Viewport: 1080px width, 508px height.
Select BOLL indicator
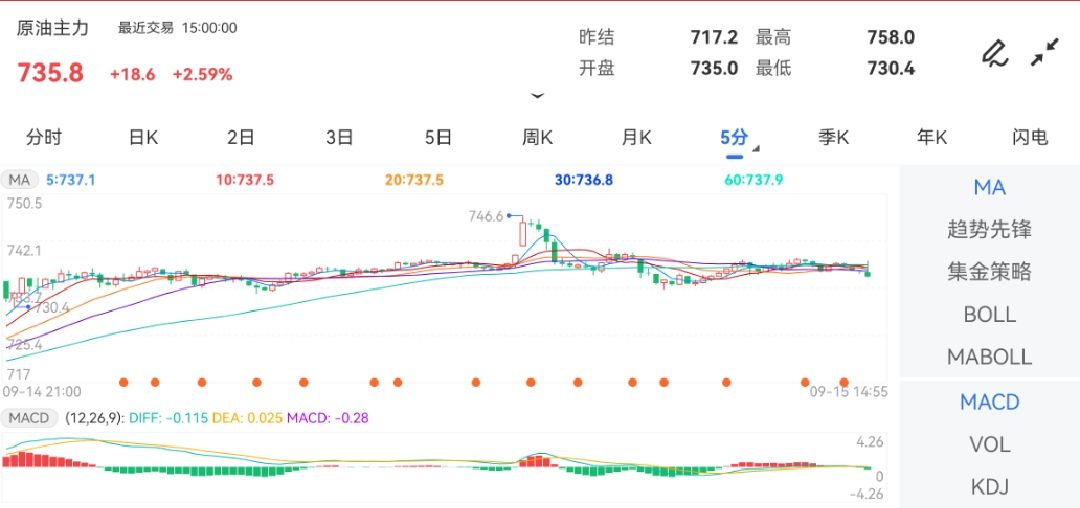pyautogui.click(x=990, y=315)
